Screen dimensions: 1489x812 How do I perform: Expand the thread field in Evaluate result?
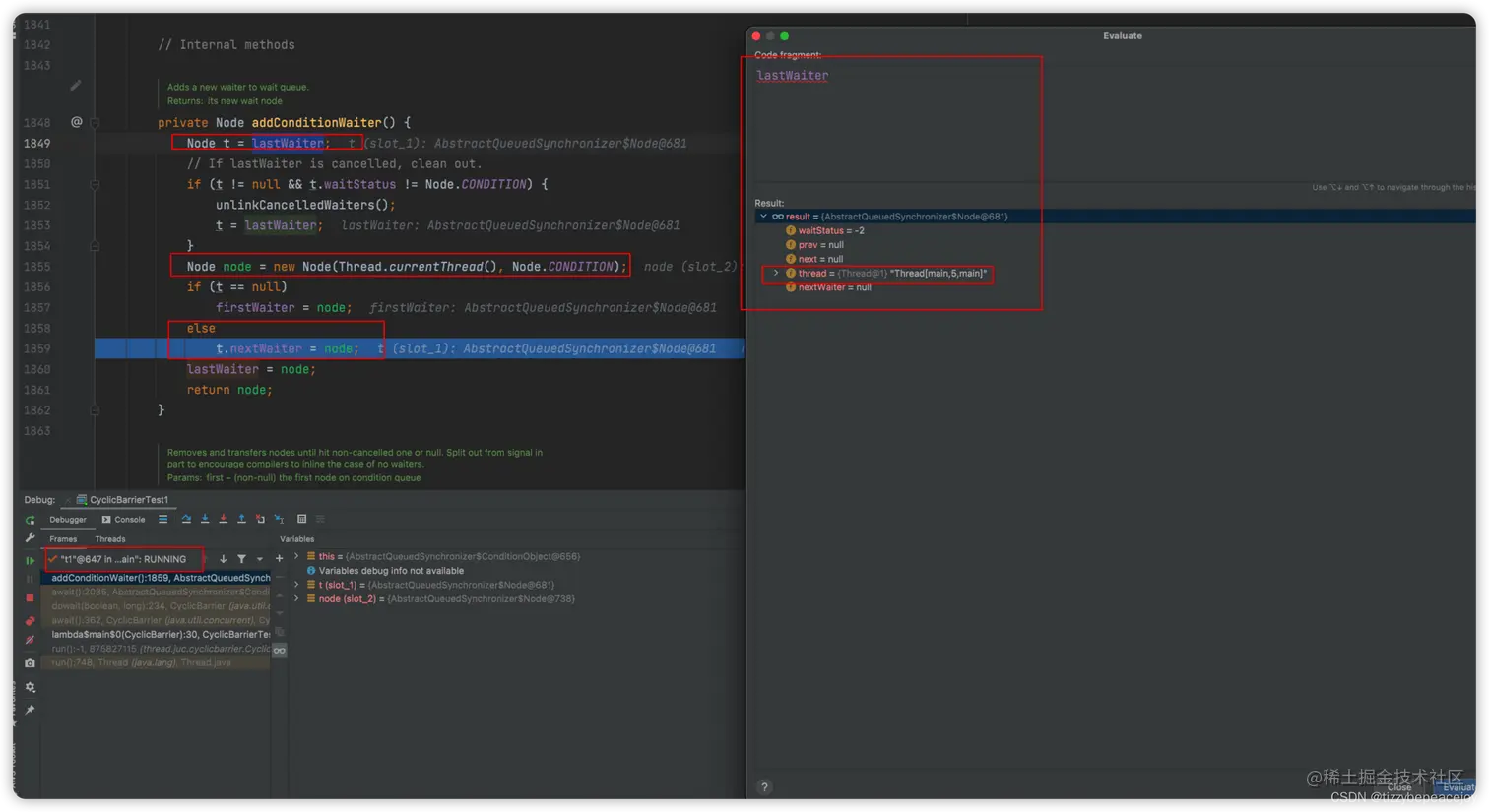[776, 274]
